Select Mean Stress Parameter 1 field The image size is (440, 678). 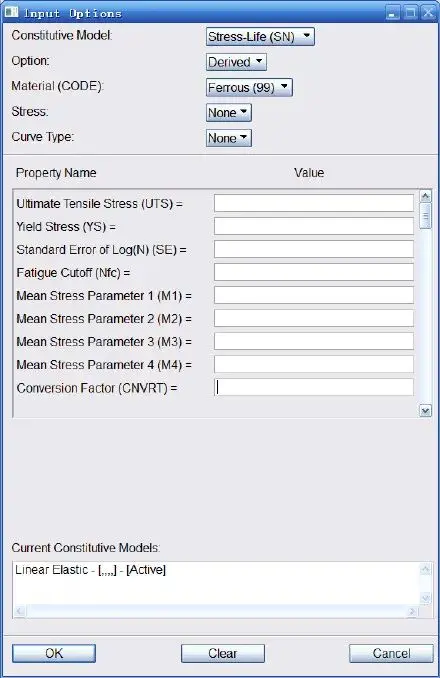click(314, 295)
